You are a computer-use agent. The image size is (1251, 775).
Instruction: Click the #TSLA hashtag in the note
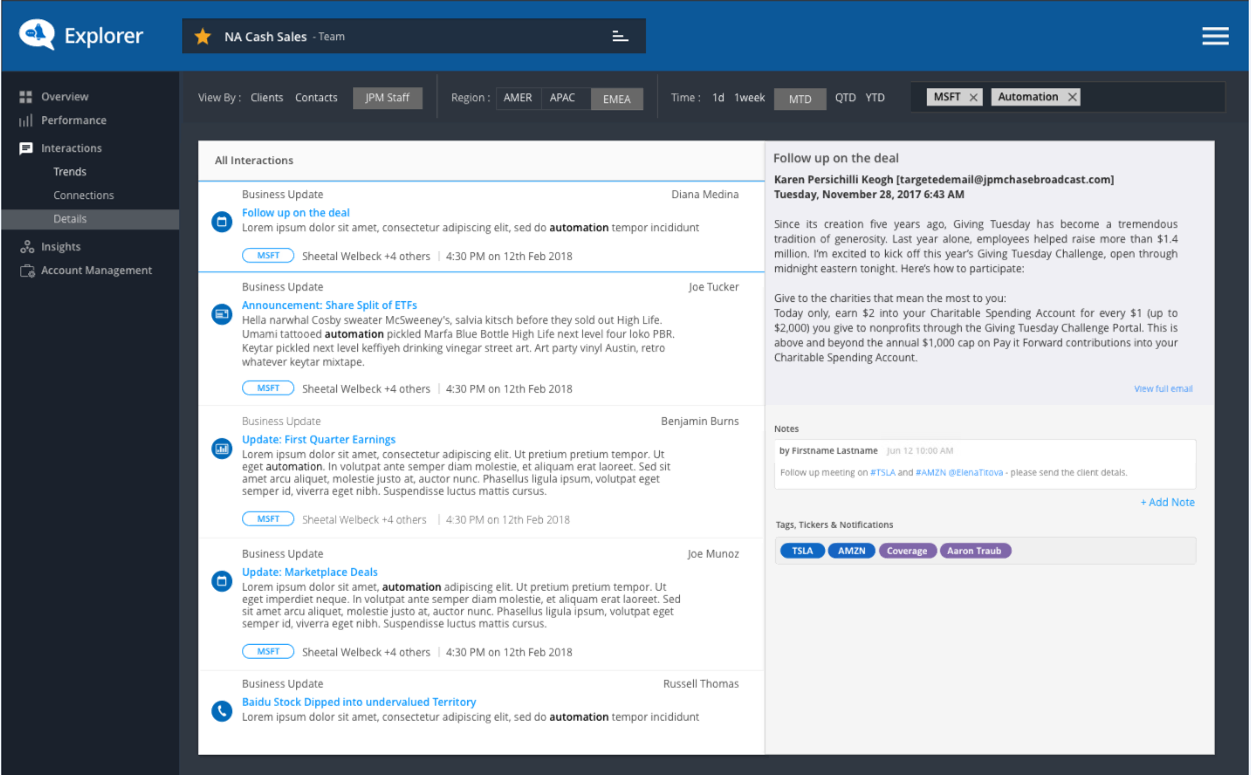coord(882,473)
